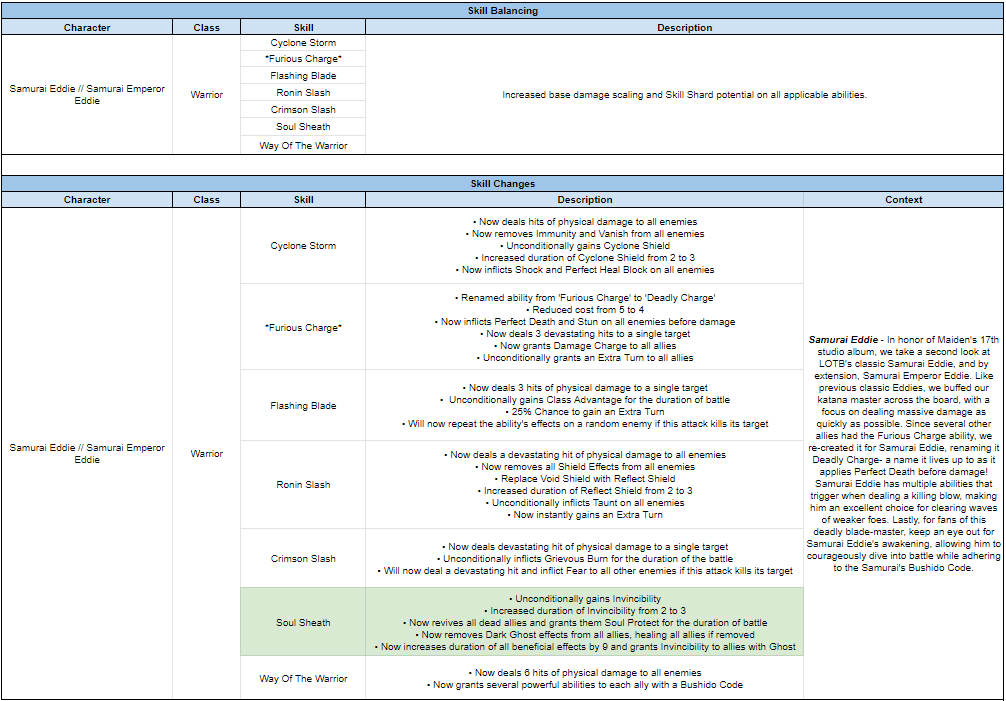Screen dimensions: 1006x701
Task: Select *Furious Charge* cell in Skill Changes table
Action: coord(303,328)
